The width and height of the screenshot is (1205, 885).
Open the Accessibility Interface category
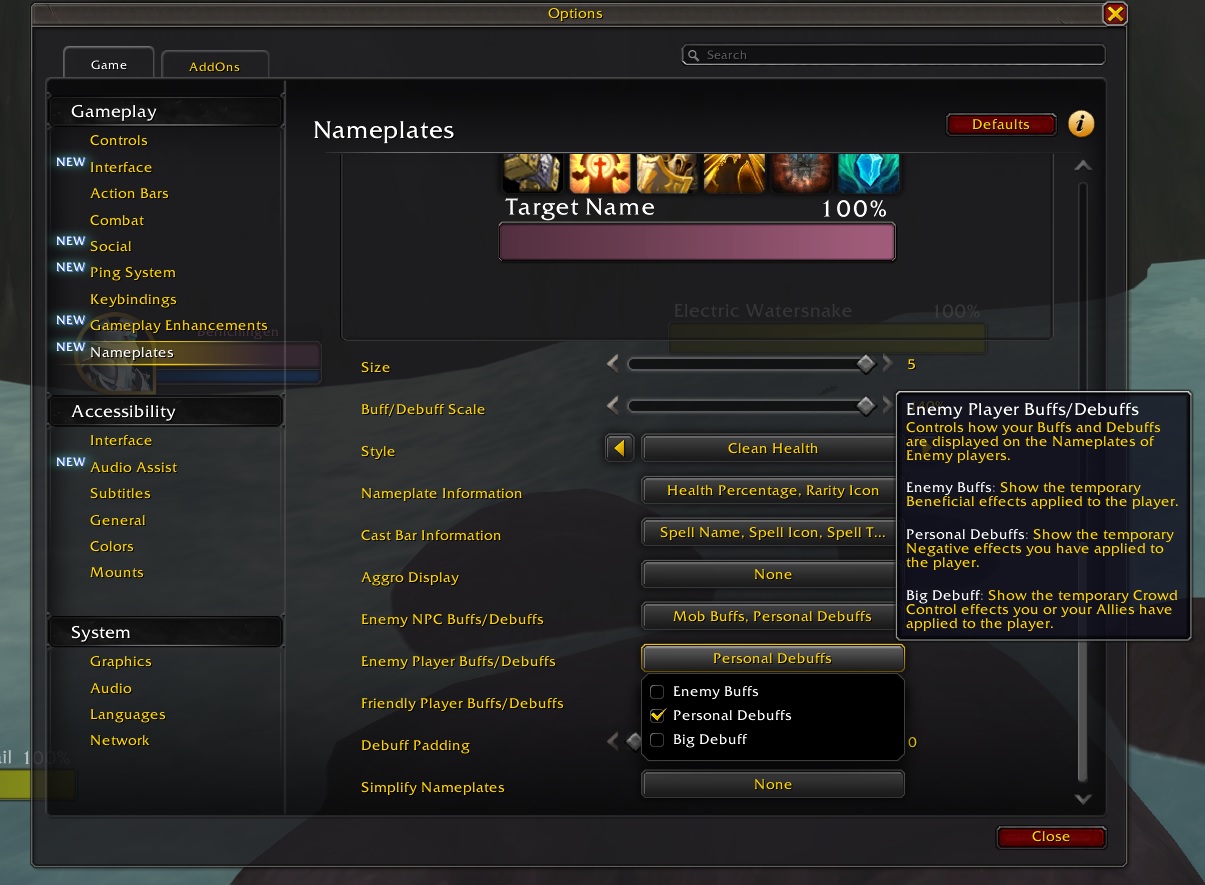pos(121,440)
